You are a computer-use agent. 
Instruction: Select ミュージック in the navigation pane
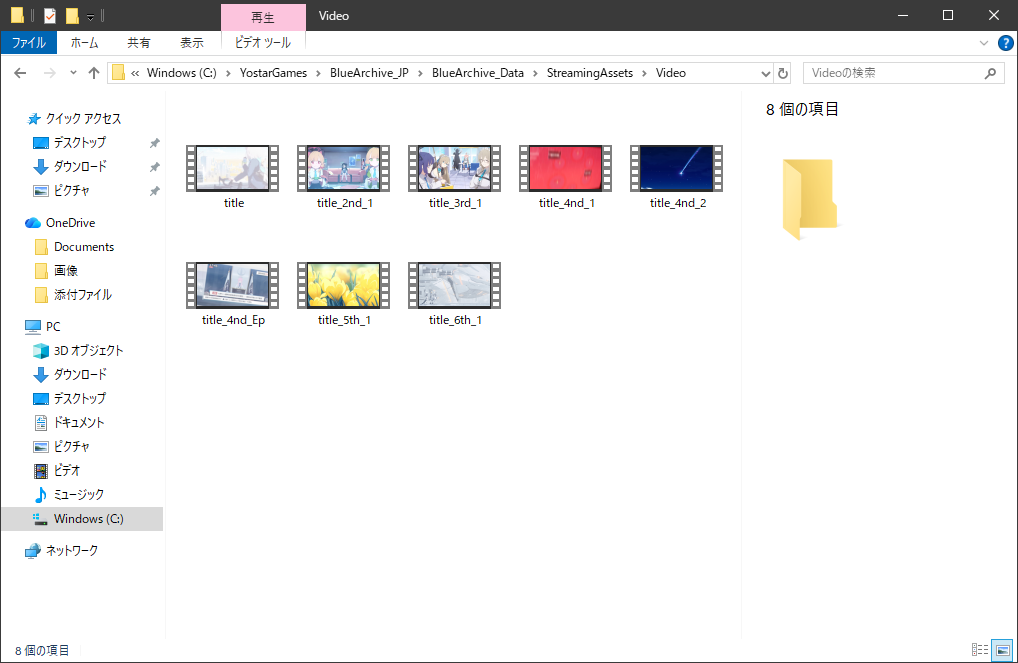(x=78, y=494)
